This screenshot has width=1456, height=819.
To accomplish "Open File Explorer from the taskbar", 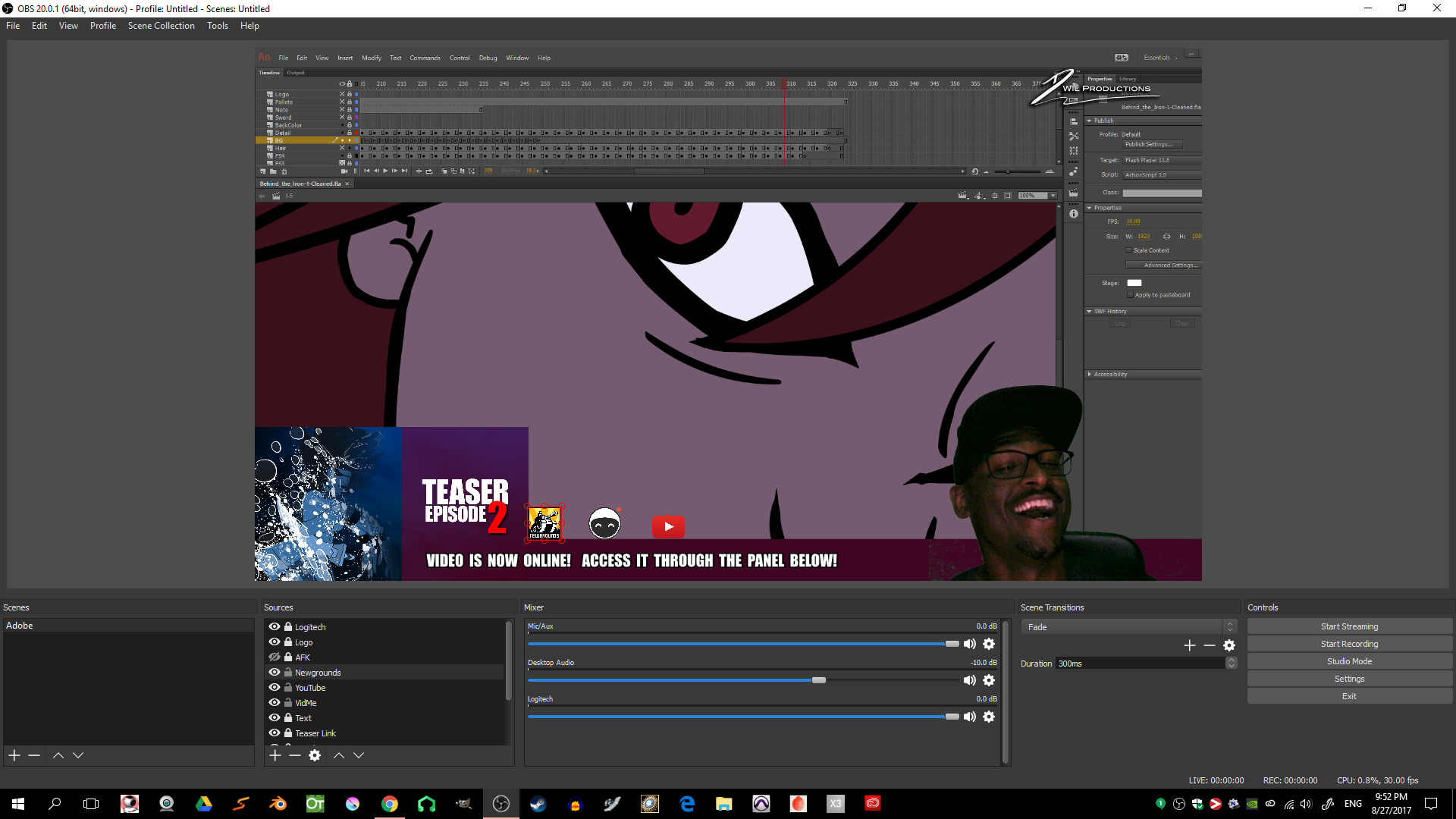I will pos(724,804).
